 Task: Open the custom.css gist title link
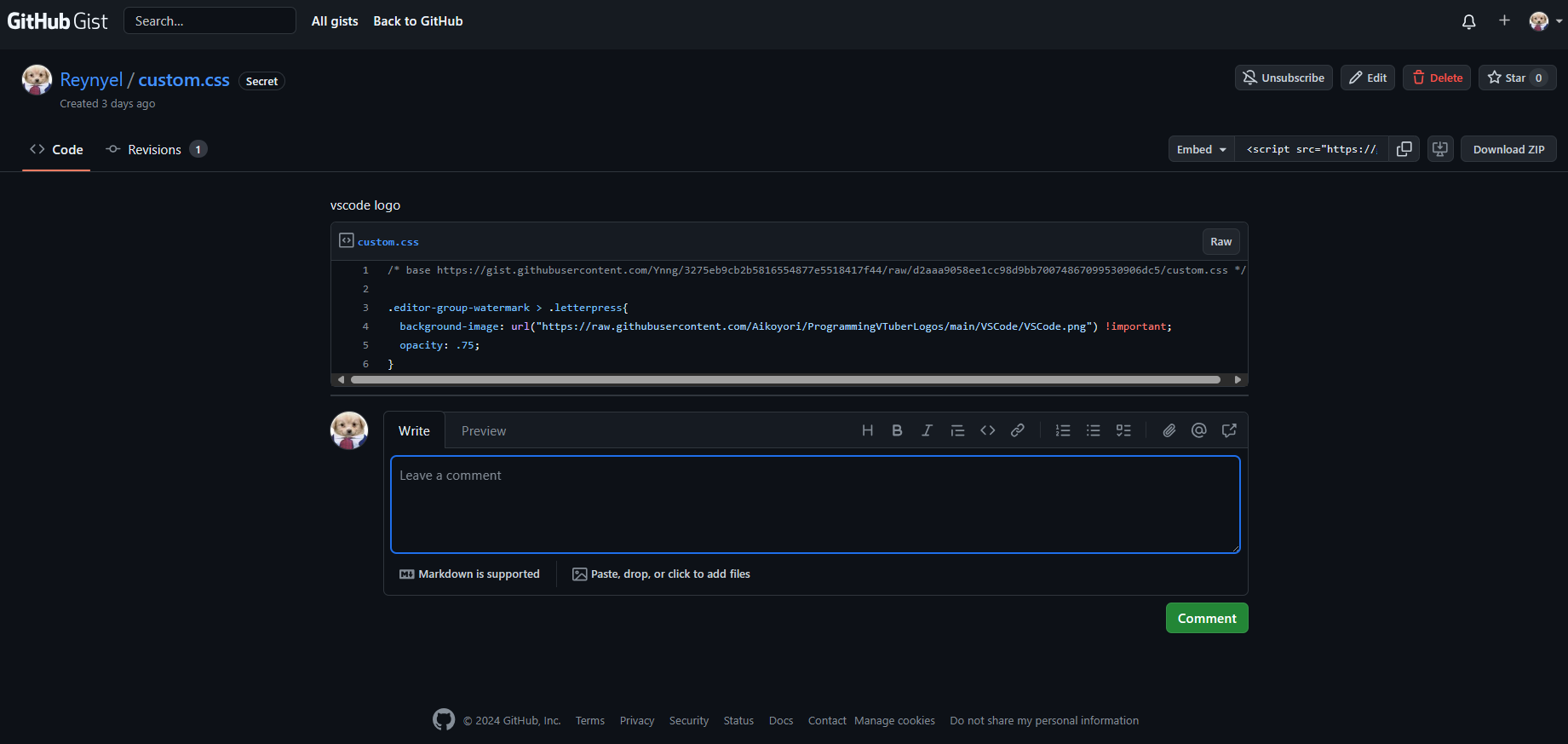(184, 79)
